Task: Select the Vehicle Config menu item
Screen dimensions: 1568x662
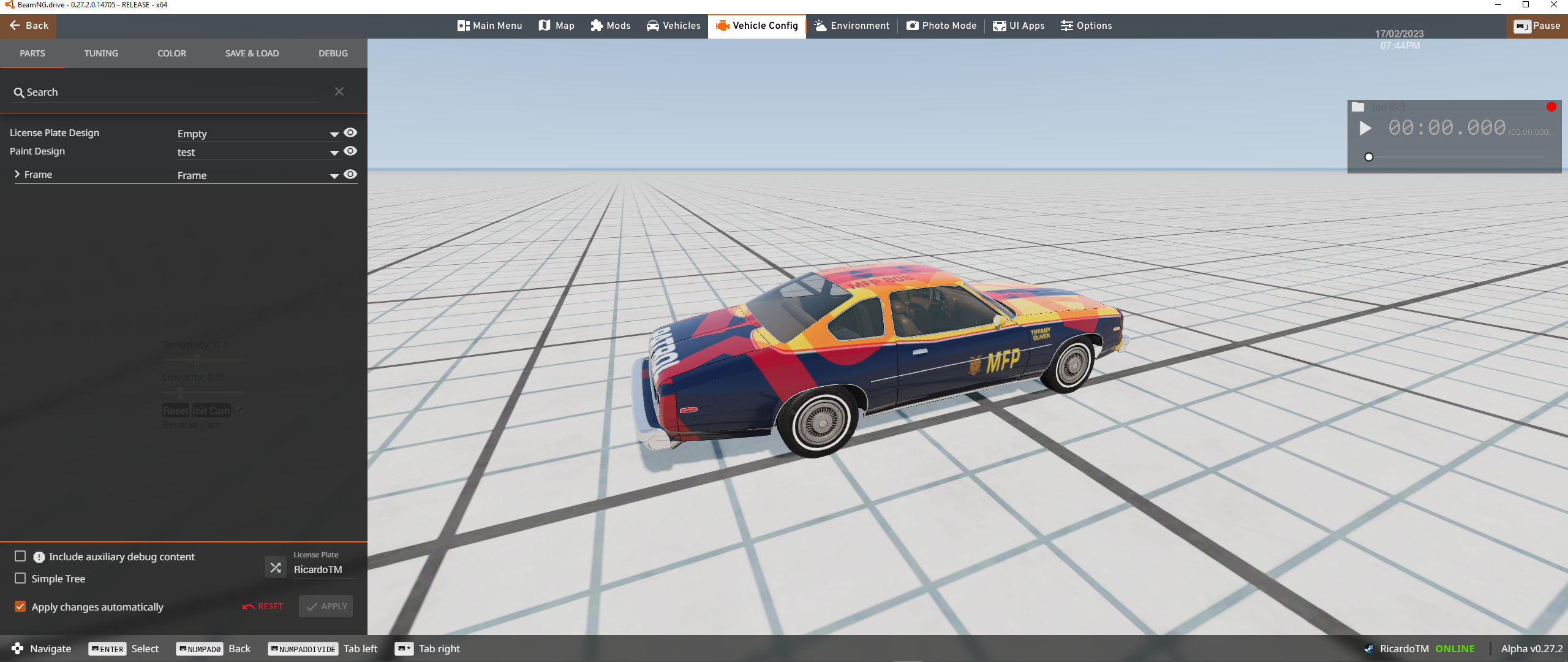Action: tap(757, 26)
